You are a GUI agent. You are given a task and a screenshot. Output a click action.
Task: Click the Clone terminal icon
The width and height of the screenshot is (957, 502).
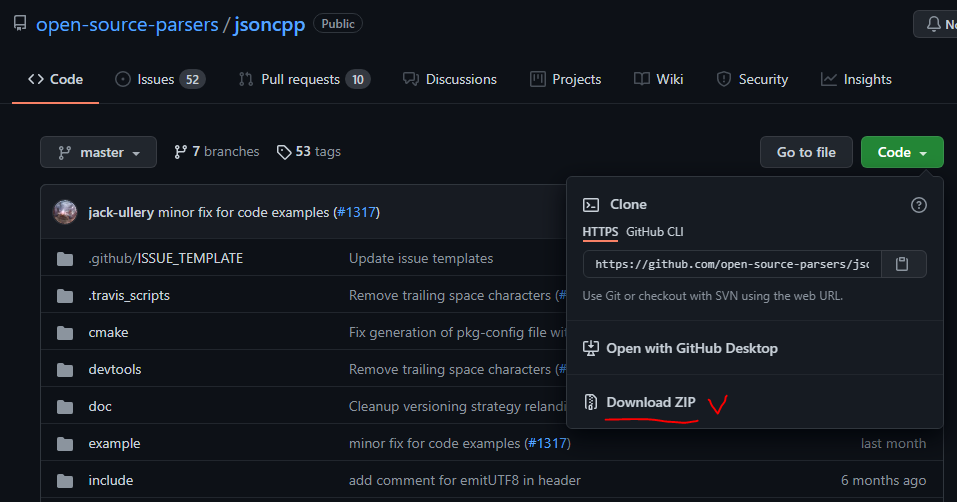coord(591,205)
